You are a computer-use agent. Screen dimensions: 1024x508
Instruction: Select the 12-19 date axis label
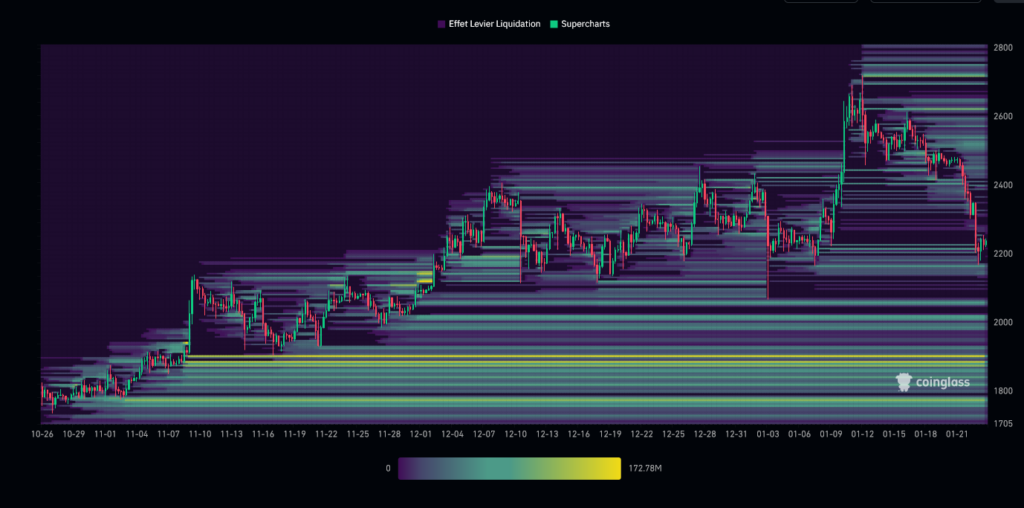tap(610, 434)
